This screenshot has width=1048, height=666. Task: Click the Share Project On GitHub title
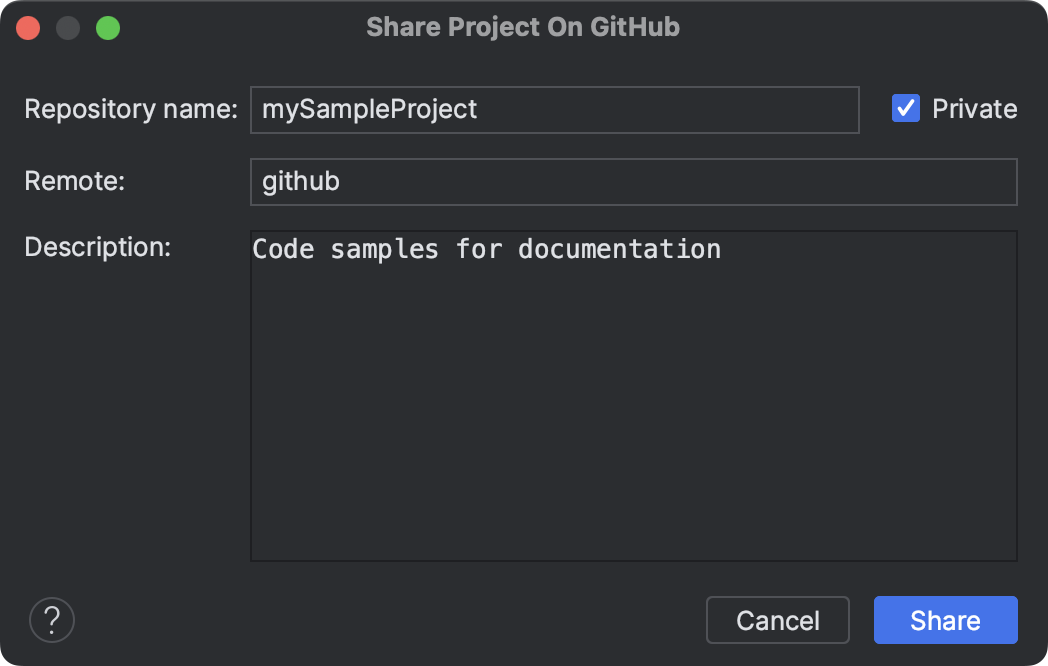(523, 28)
